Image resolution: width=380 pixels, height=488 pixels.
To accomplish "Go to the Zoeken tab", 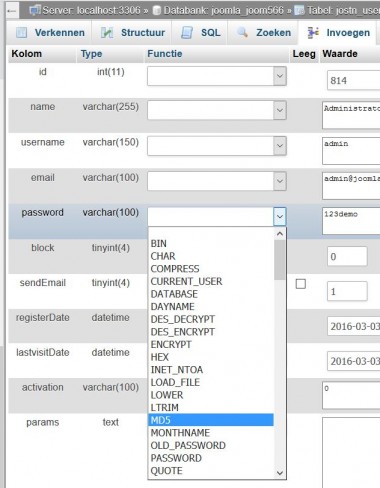I will click(263, 33).
